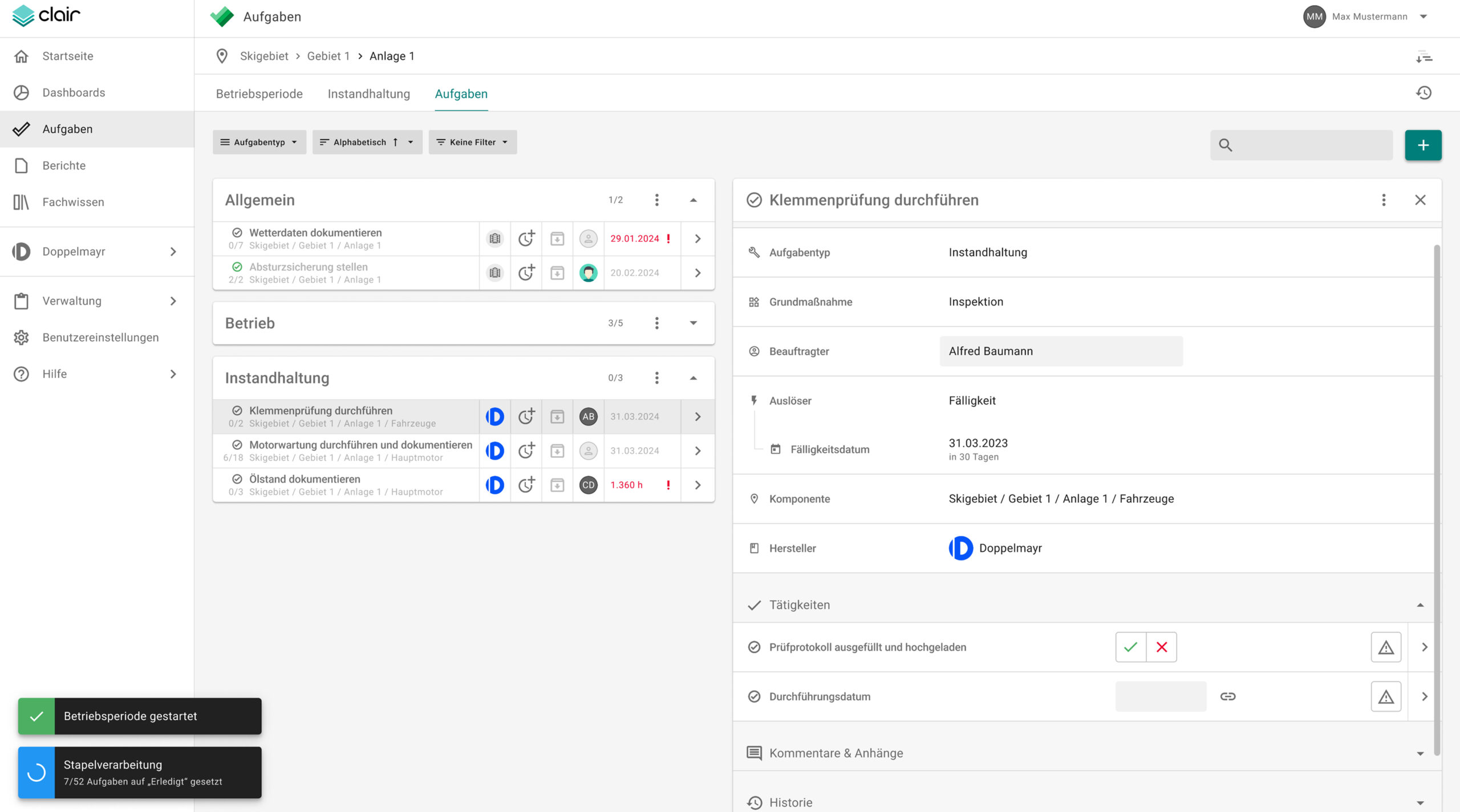This screenshot has height=812, width=1460.
Task: Open Berichte in the sidebar
Action: tap(64, 165)
